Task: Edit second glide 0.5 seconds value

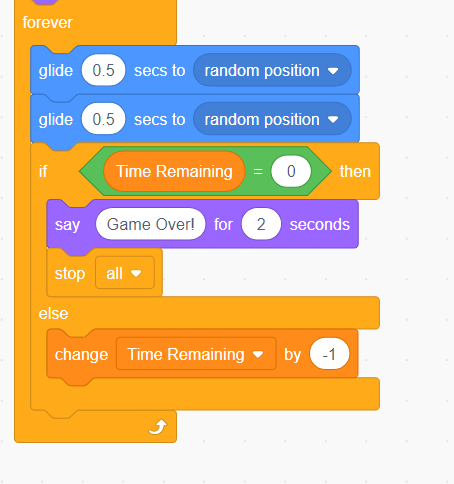Action: point(103,119)
